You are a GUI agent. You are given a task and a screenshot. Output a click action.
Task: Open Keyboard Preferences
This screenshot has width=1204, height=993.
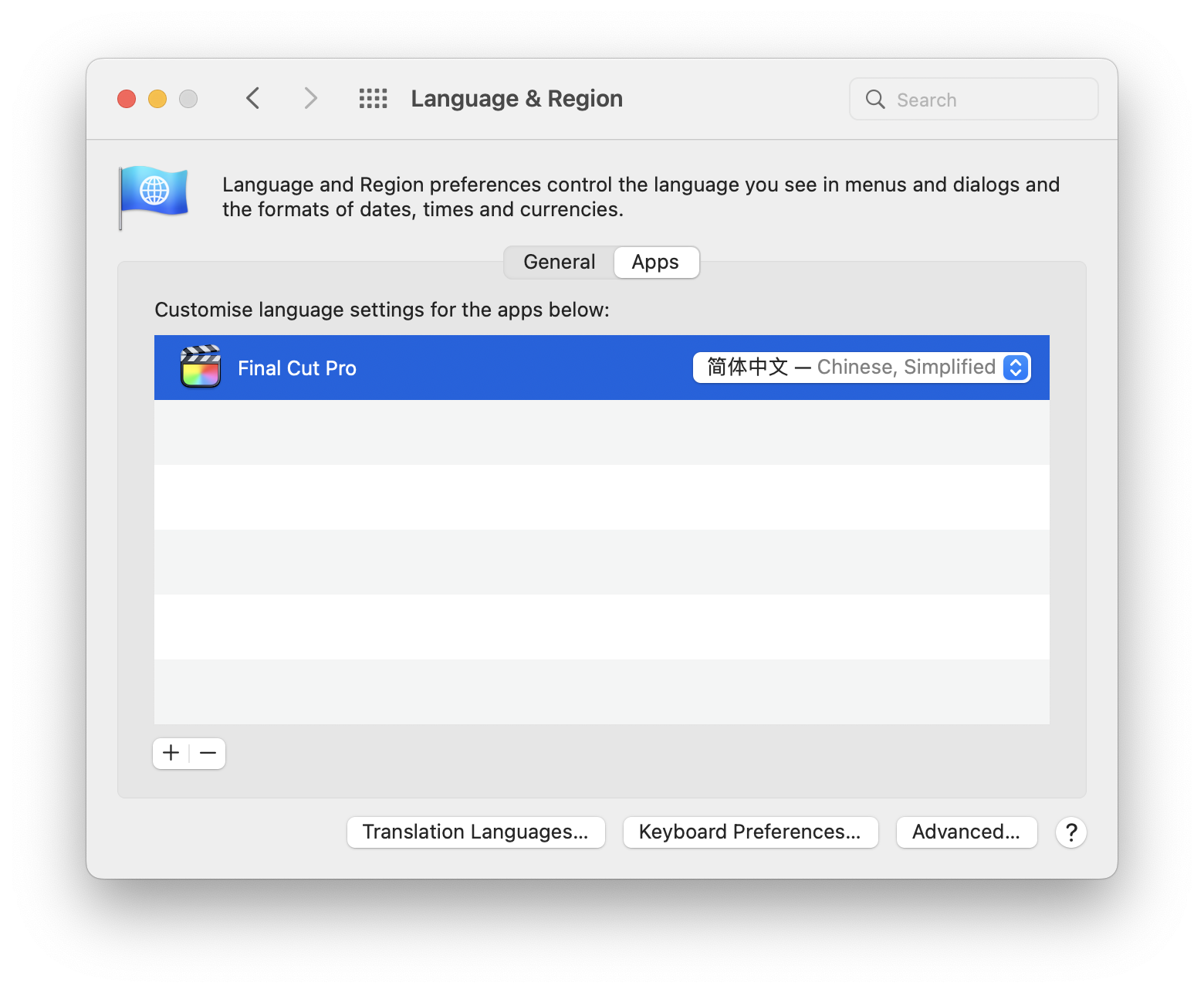coord(749,832)
